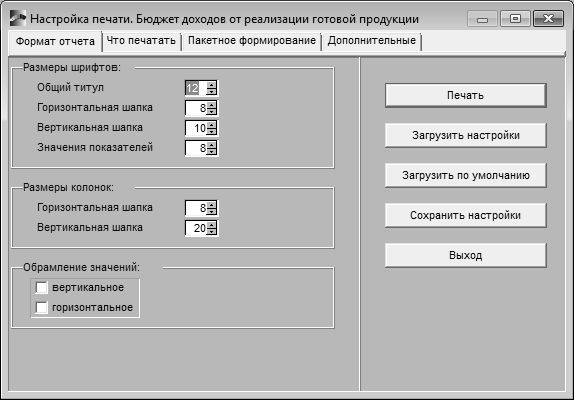Open the Дополнительные tab
Screen dimensions: 574x400
click(x=372, y=41)
